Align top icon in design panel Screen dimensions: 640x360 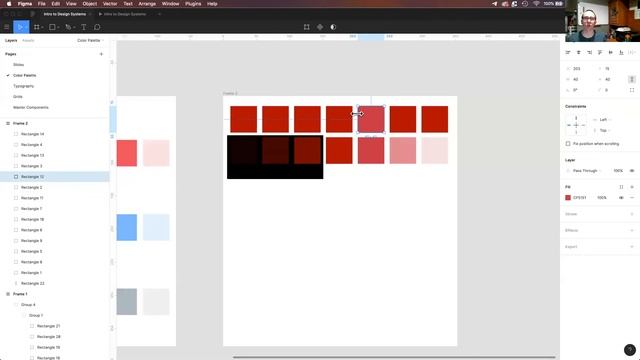[x=600, y=52]
